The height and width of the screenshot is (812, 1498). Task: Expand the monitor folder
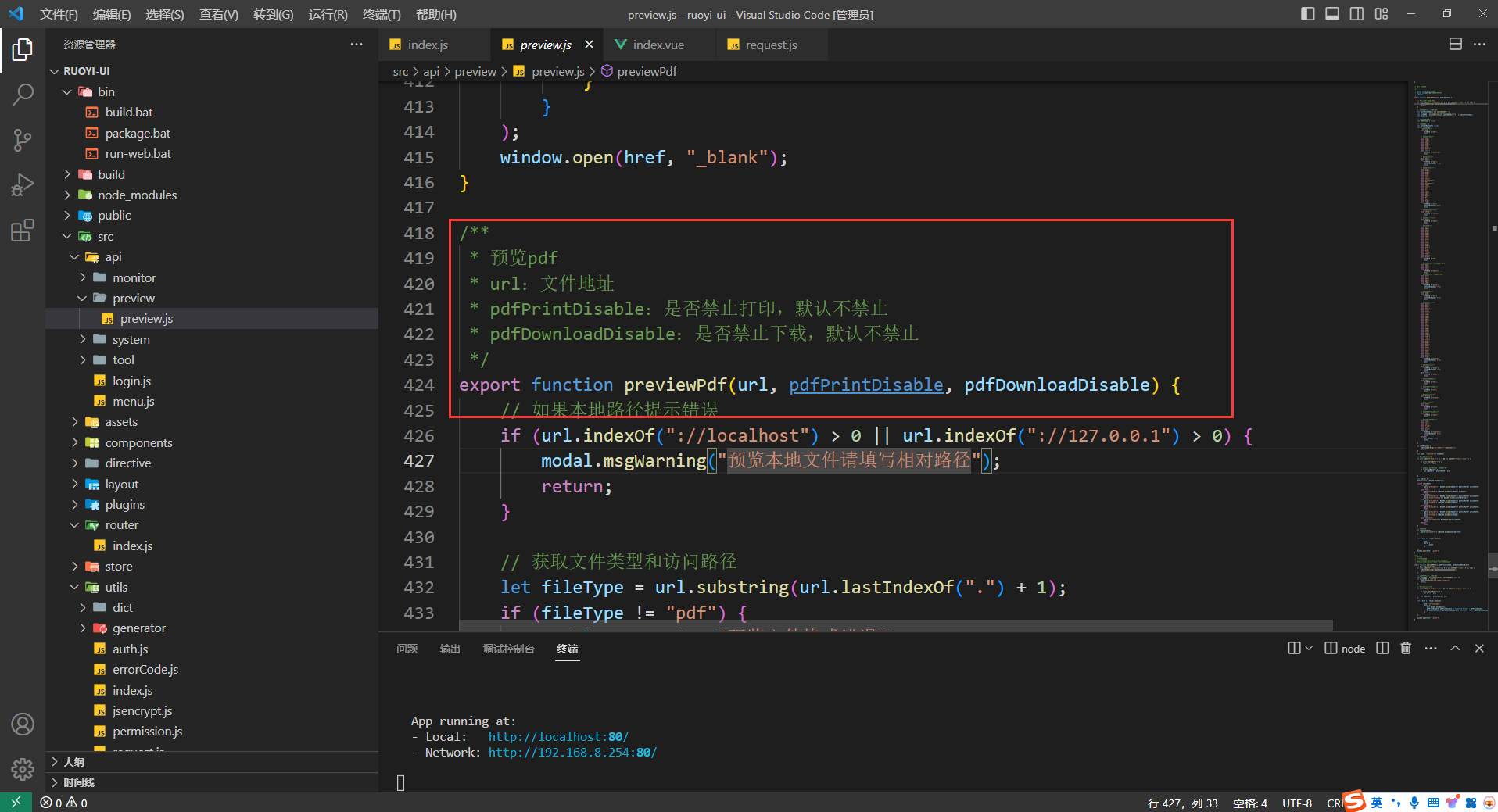click(x=212, y=277)
